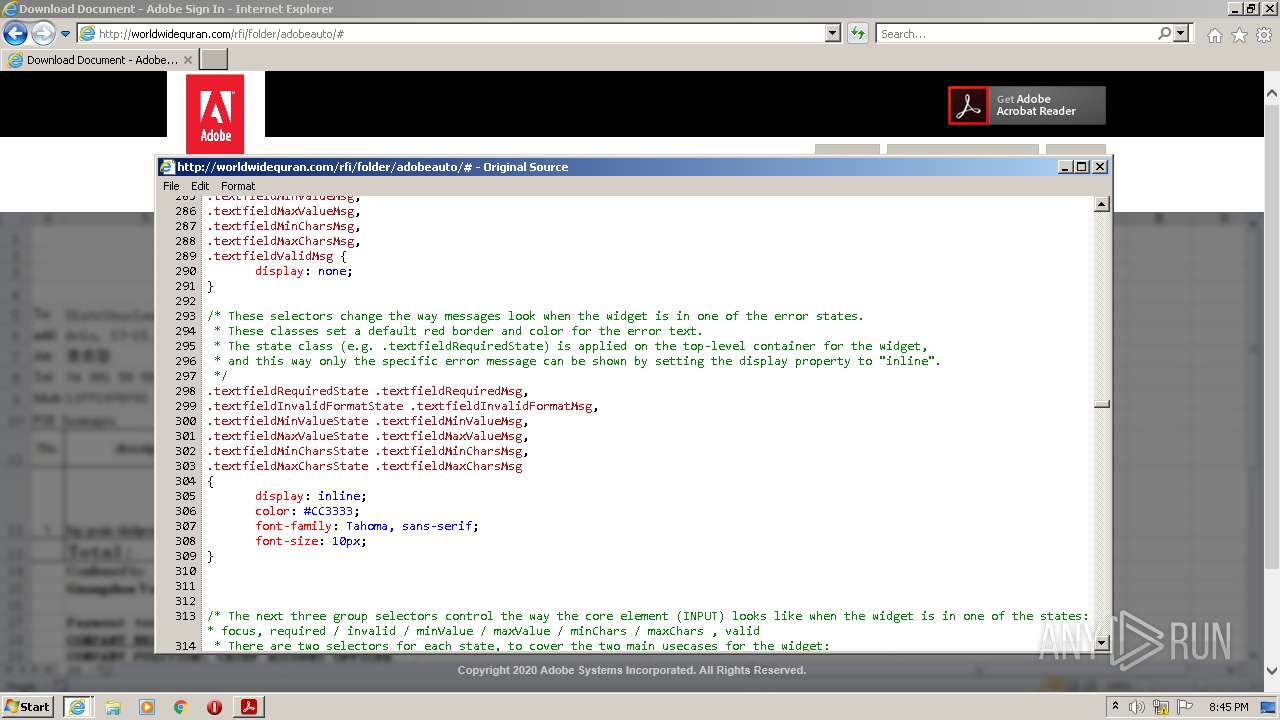
Task: Click Get Adobe Acrobat Reader banner
Action: click(1027, 105)
